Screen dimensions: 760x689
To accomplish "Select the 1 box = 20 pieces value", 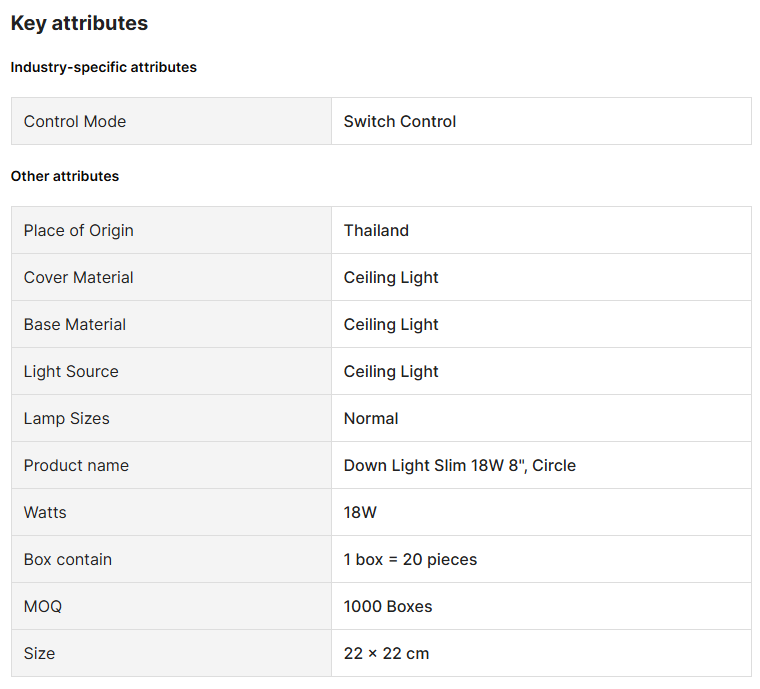I will pos(410,559).
